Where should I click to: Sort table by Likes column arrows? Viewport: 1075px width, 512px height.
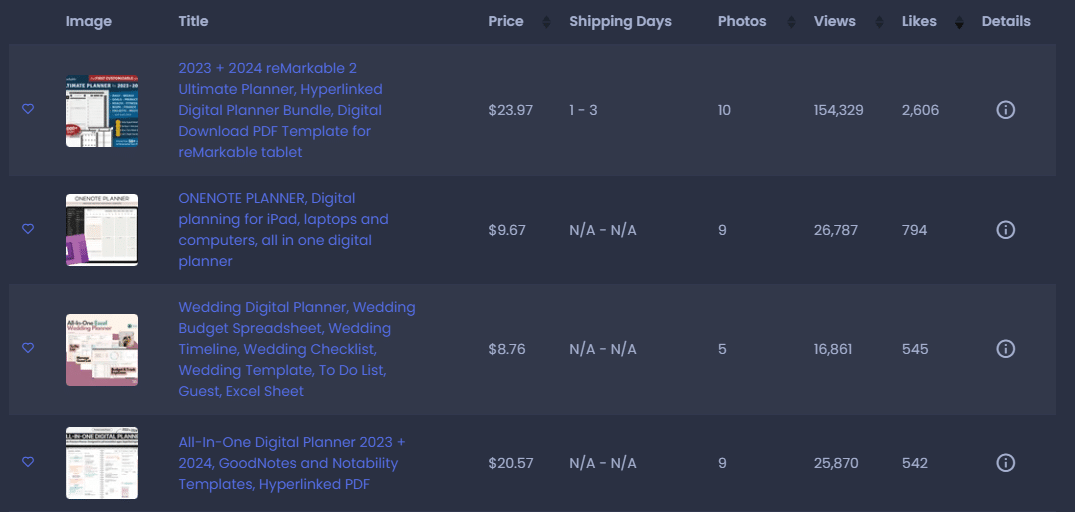(959, 22)
